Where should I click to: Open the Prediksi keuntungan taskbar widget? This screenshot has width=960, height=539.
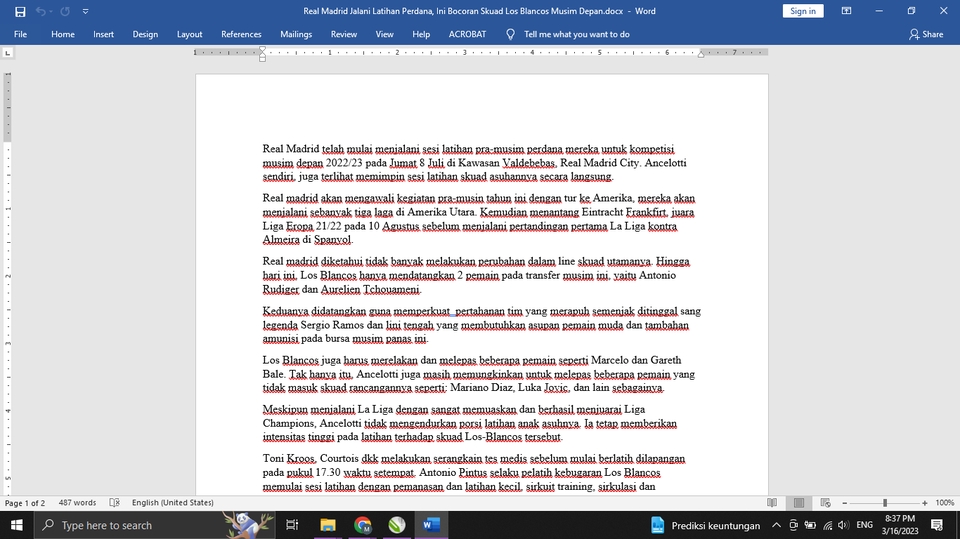tap(705, 525)
